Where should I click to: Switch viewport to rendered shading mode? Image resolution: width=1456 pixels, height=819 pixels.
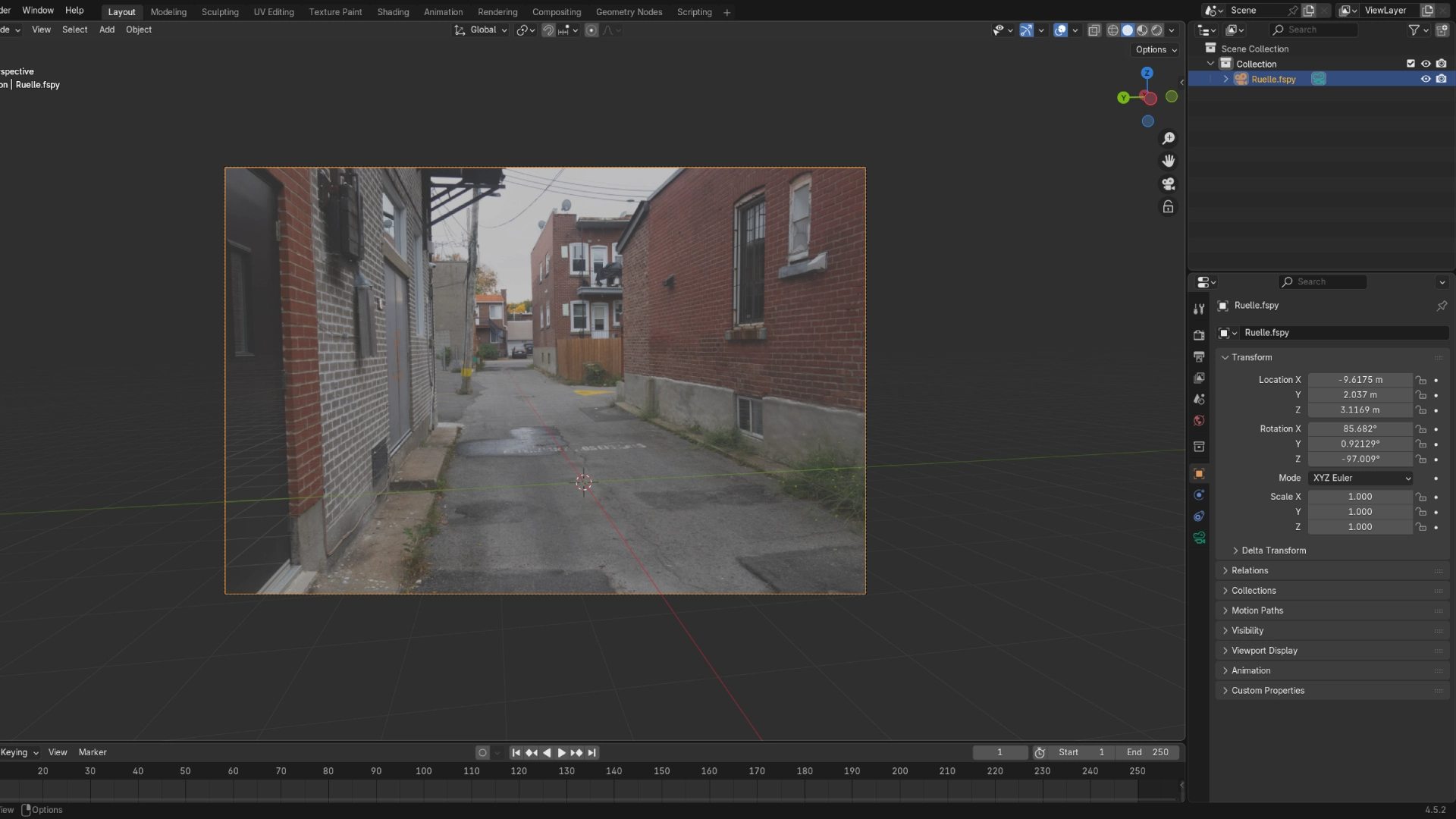[x=1156, y=30]
